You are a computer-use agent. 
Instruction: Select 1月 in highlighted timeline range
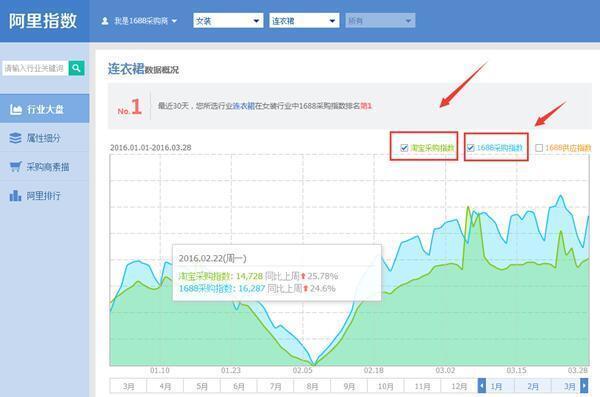click(x=496, y=386)
